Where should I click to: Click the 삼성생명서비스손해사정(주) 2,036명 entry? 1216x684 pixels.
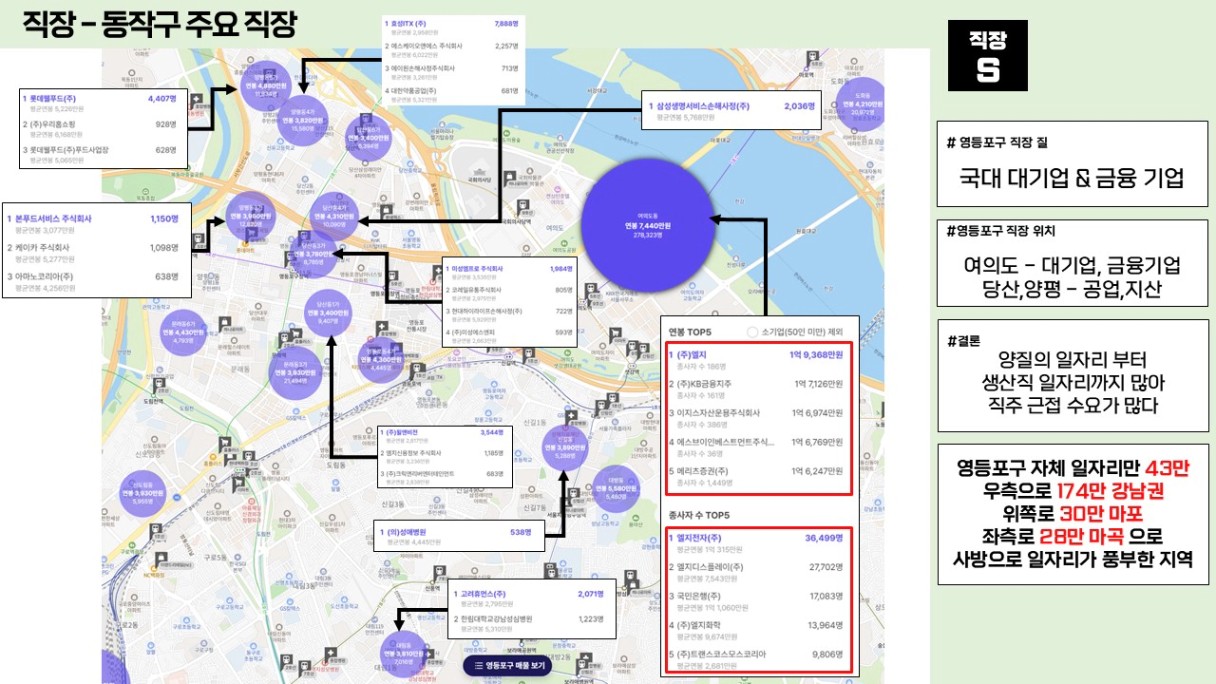click(x=734, y=110)
